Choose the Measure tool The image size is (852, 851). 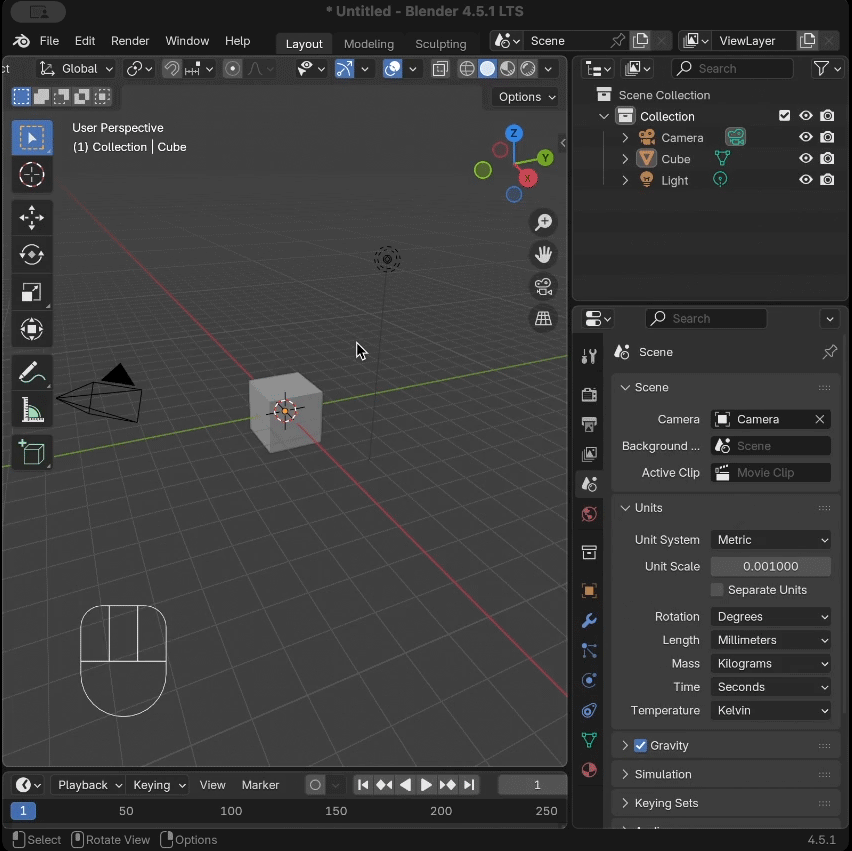32,409
